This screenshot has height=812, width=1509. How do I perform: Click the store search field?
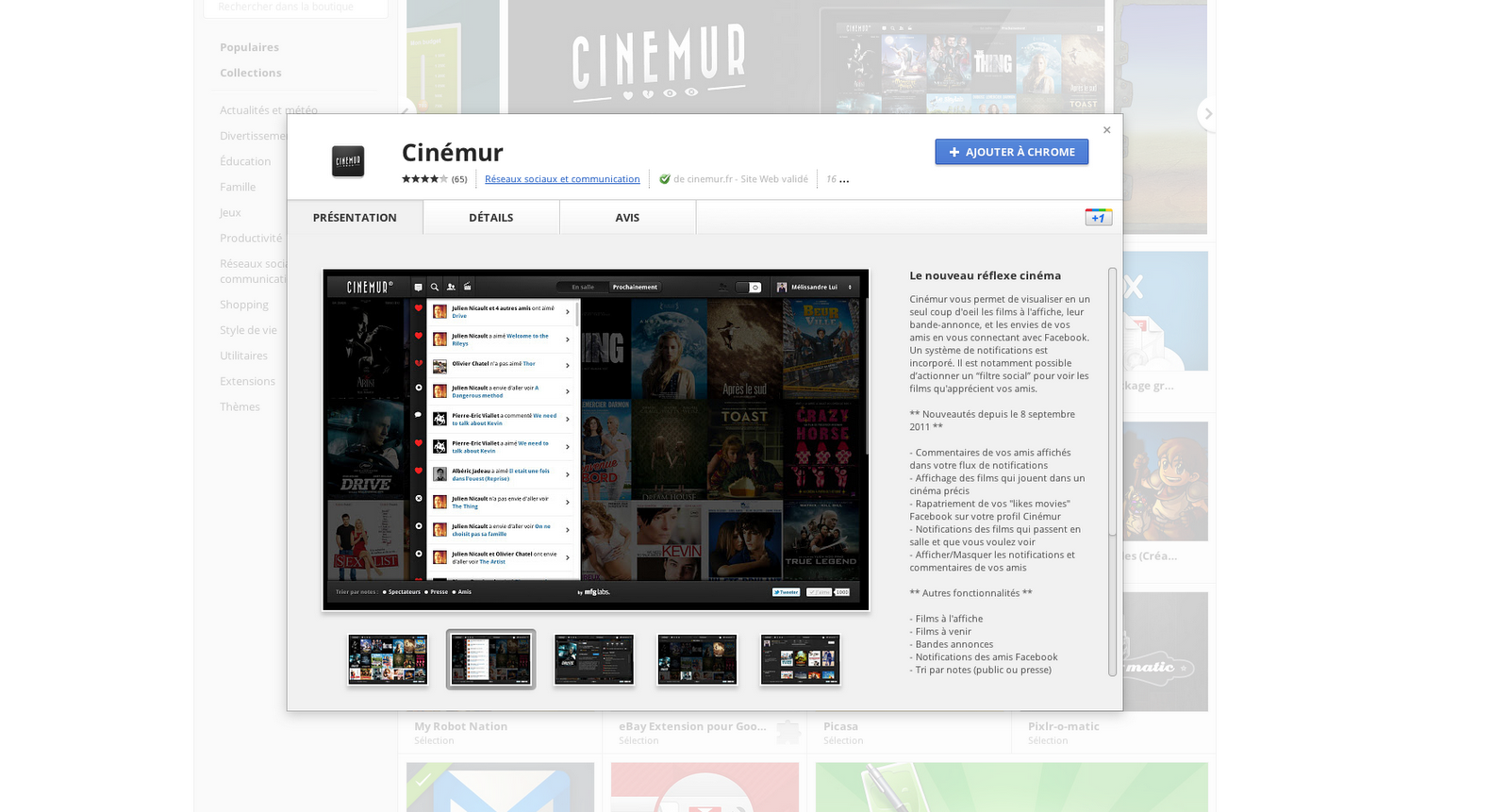click(x=295, y=8)
